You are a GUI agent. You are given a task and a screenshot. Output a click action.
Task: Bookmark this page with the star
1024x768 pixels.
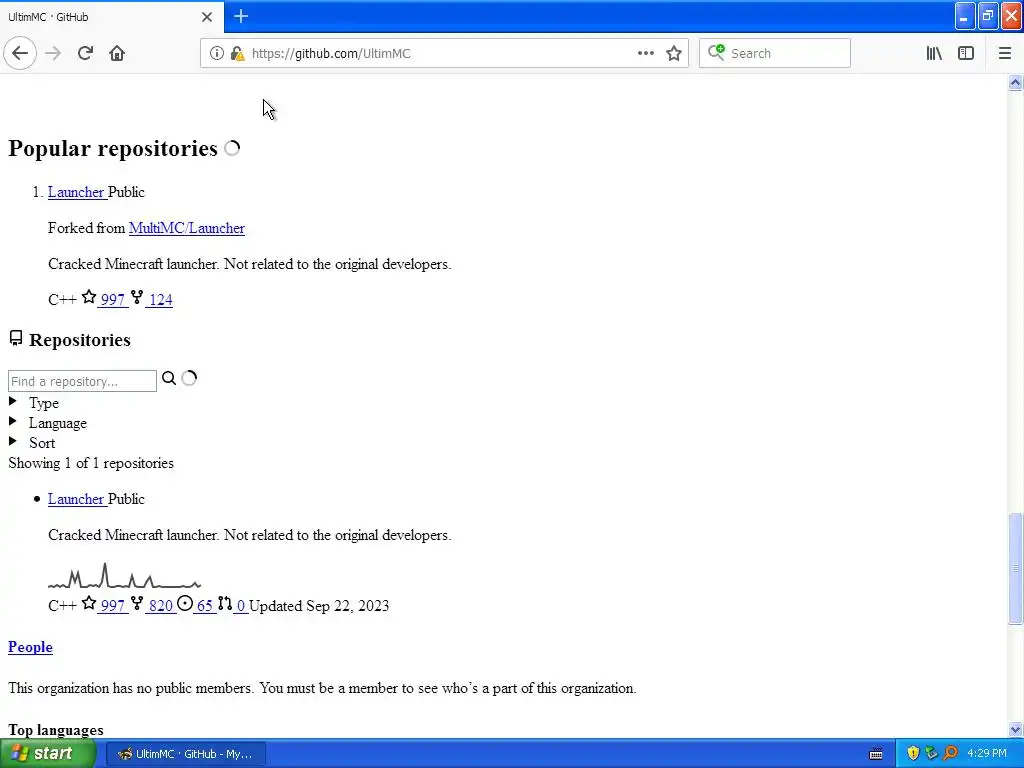(x=674, y=53)
